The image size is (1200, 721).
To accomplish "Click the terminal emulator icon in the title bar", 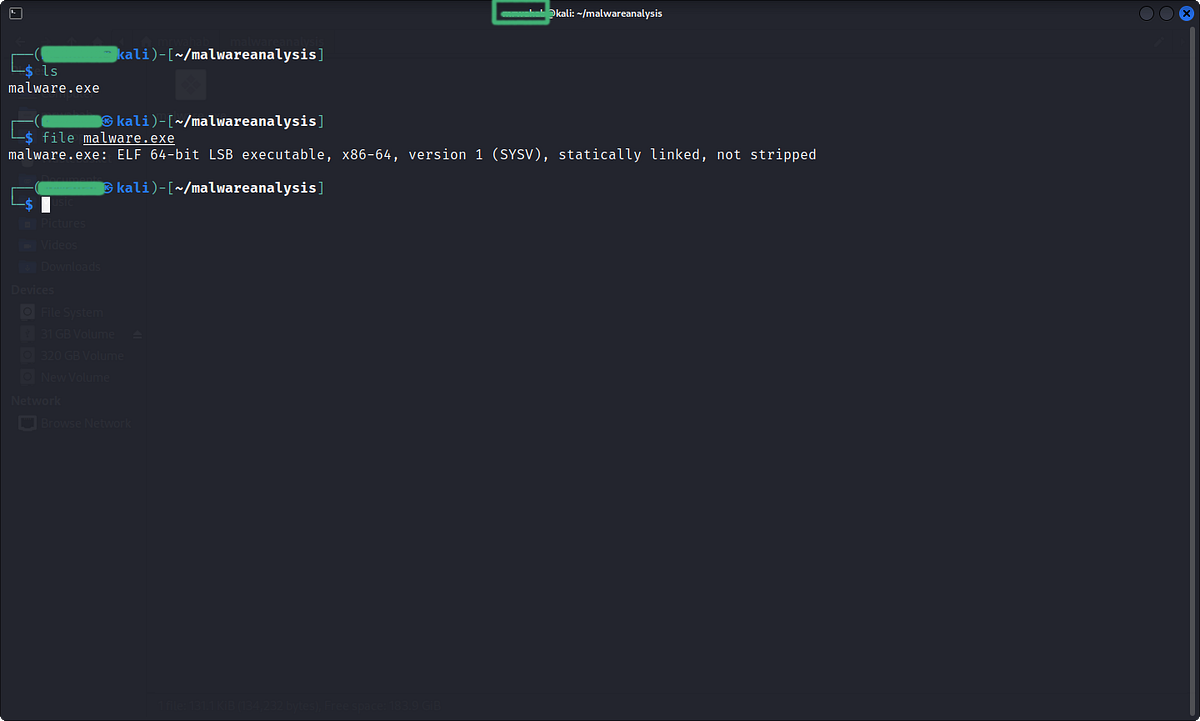I will [x=15, y=13].
